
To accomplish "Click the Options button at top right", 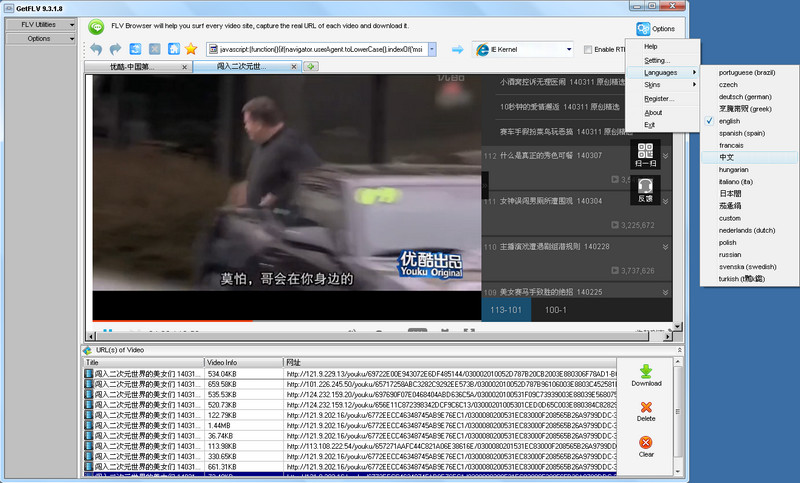I will point(656,29).
